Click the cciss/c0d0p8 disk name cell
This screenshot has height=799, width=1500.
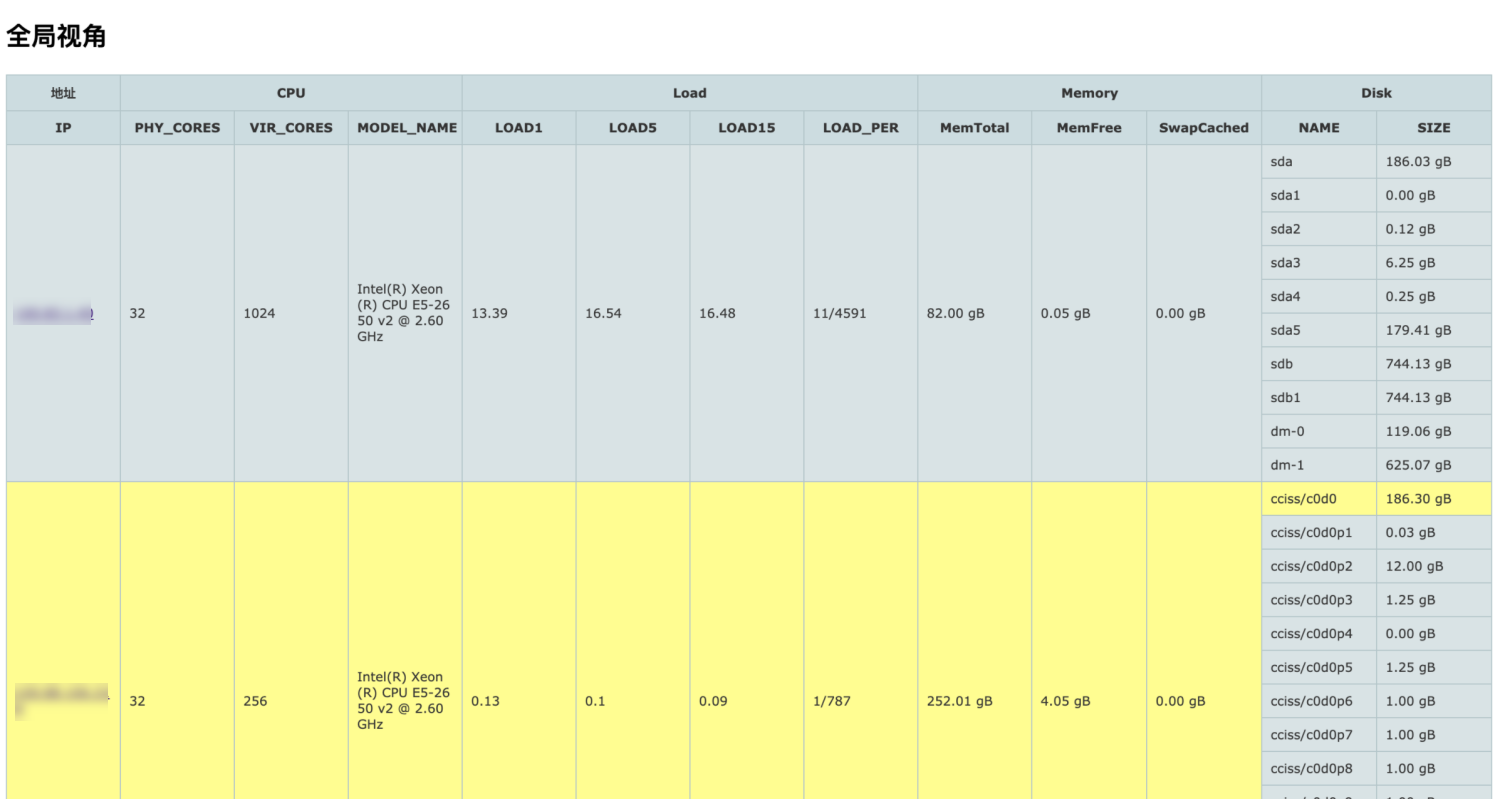tap(1319, 769)
